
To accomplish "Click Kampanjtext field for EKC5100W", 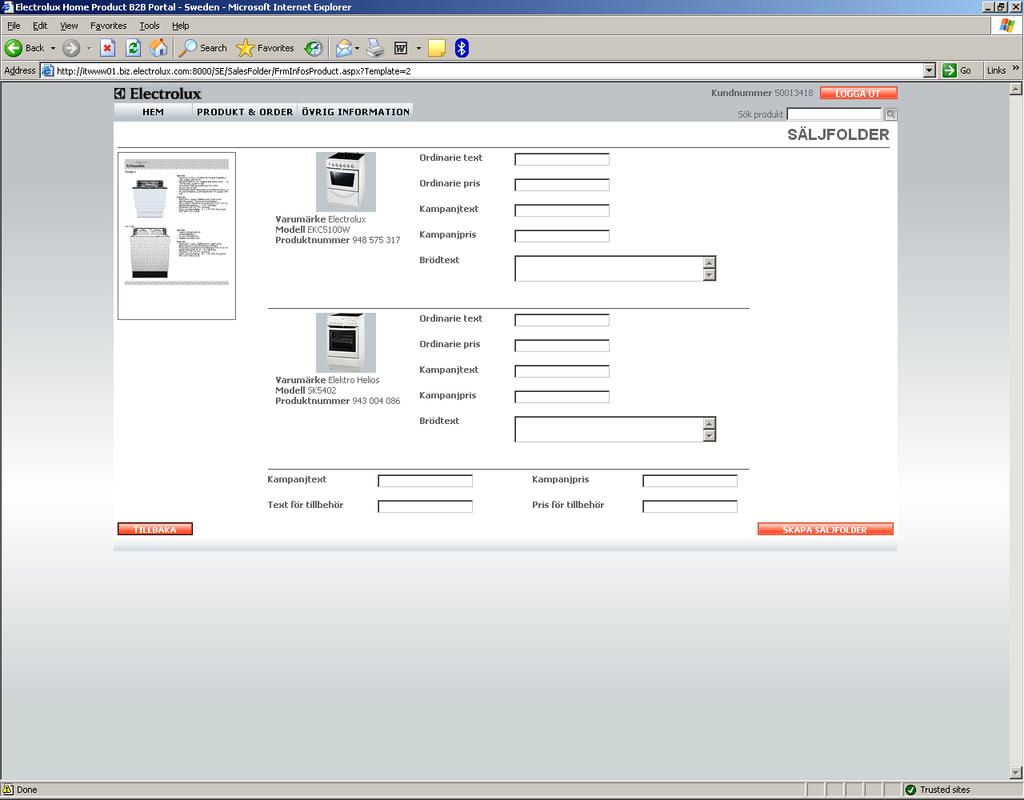I will (562, 210).
